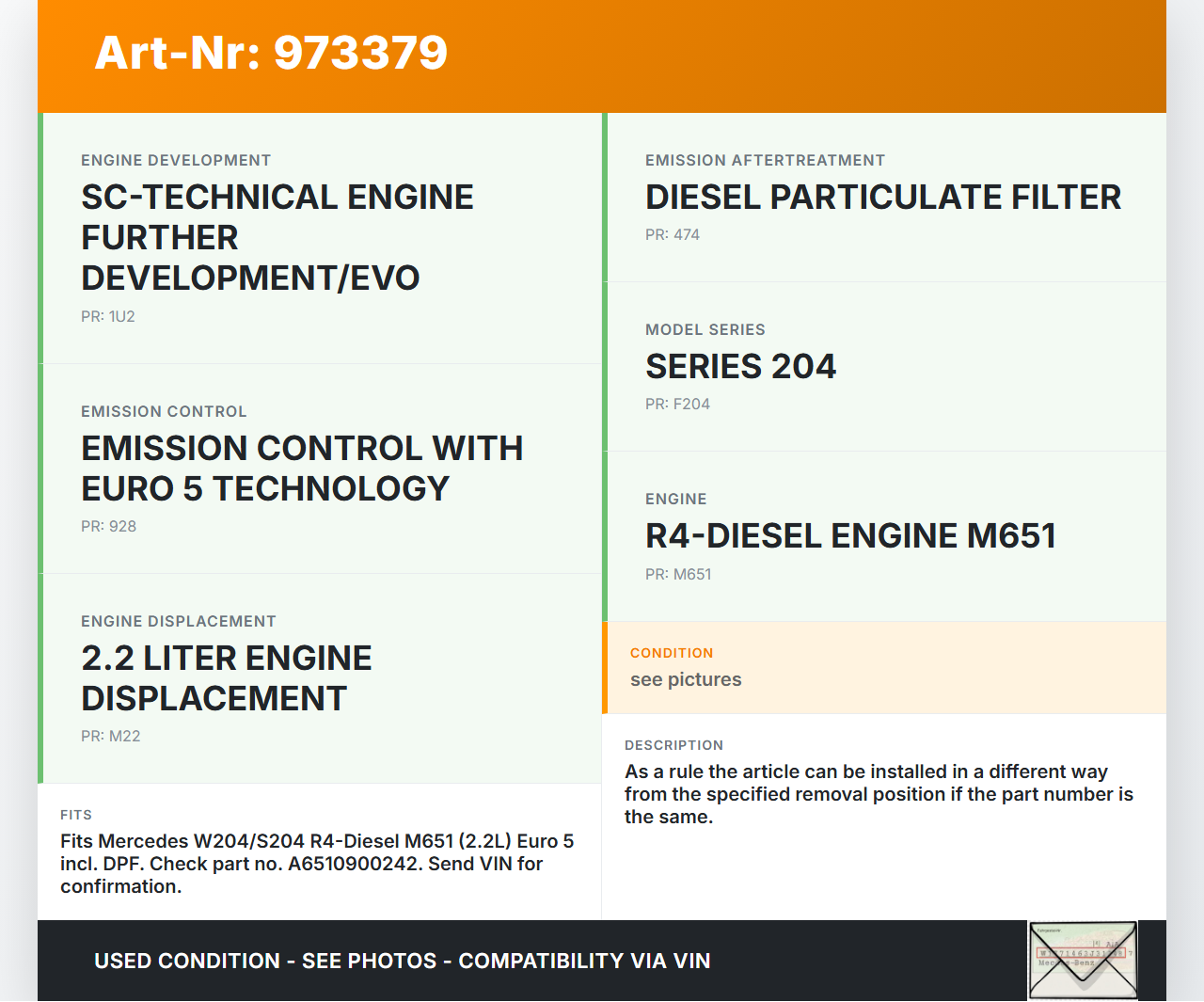Click the PR: M22 code
Image resolution: width=1204 pixels, height=1002 pixels.
click(110, 737)
